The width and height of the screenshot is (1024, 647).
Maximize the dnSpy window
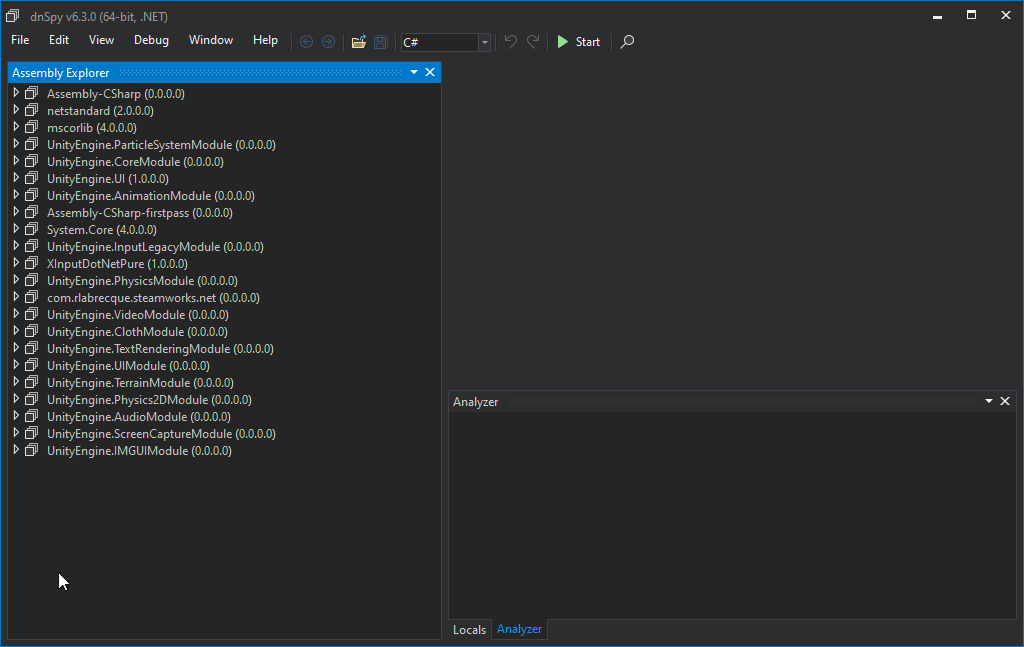[971, 16]
